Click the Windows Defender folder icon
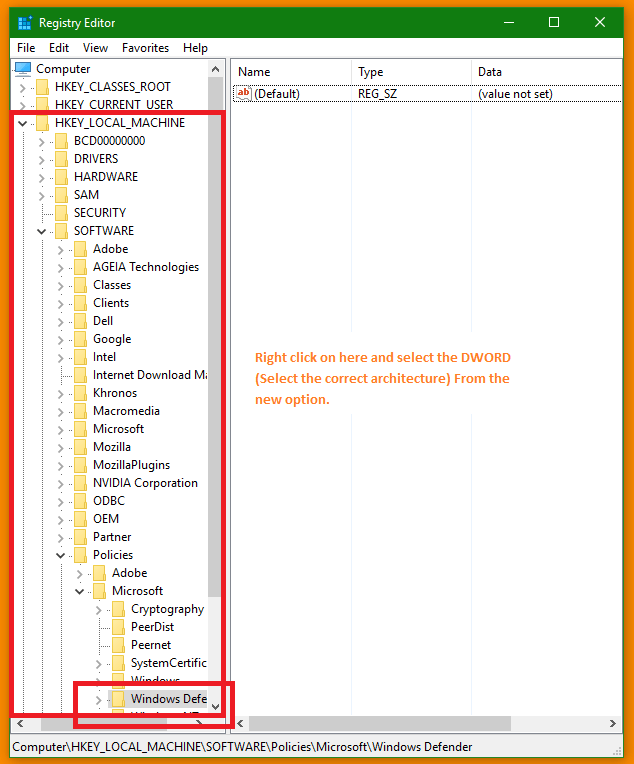This screenshot has width=634, height=764. point(119,699)
